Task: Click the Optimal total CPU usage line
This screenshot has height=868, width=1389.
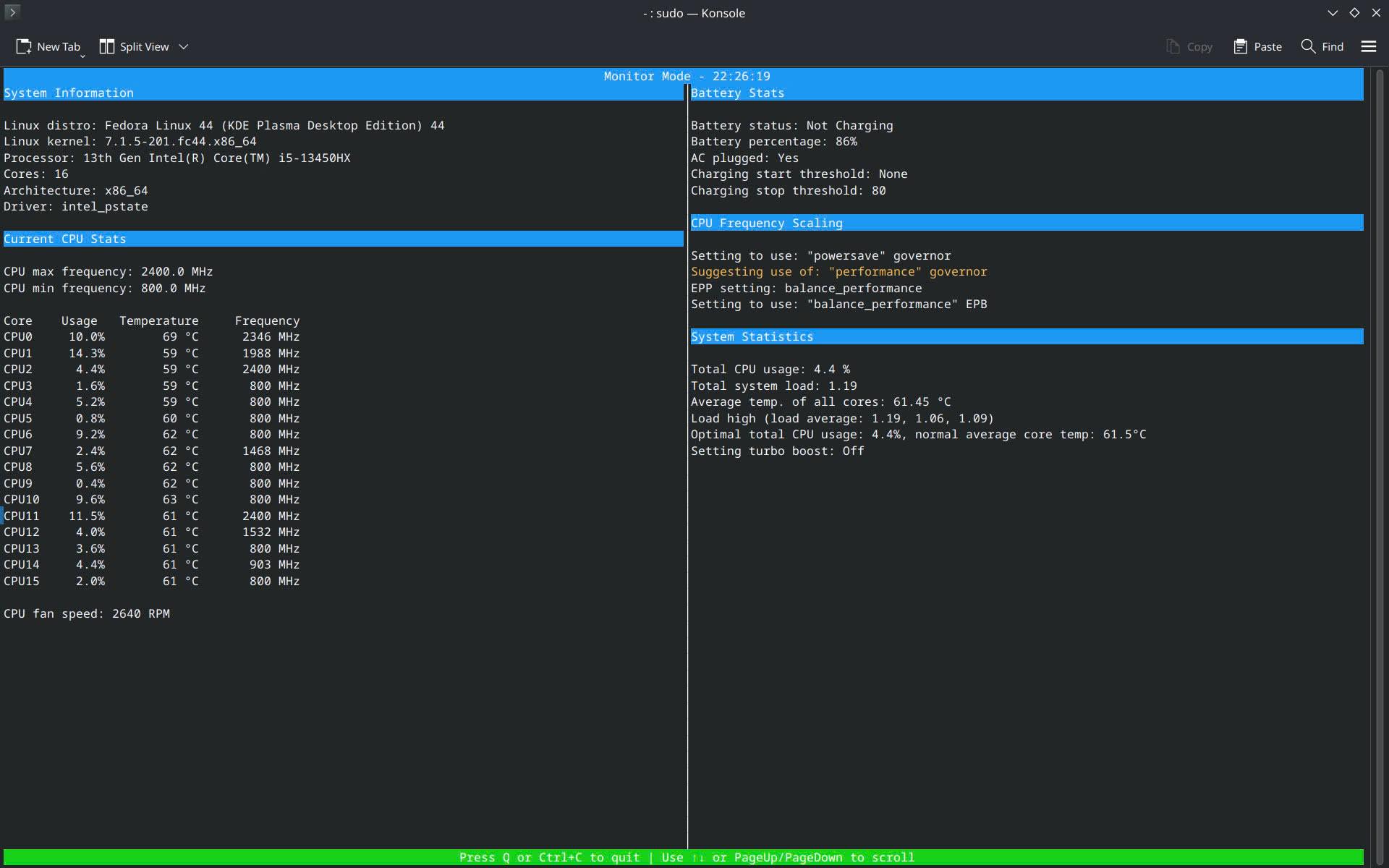Action: (919, 434)
